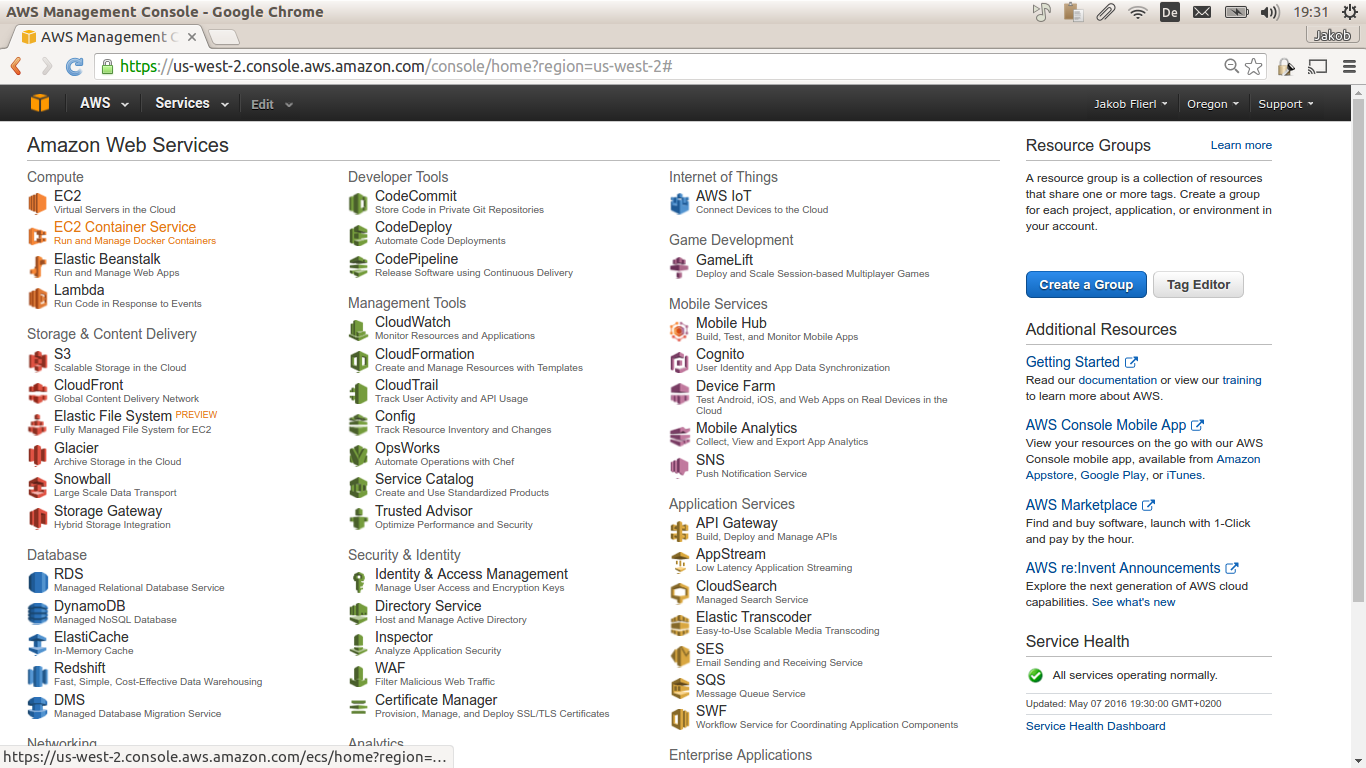
Task: Click the See what's new link
Action: 1134,602
